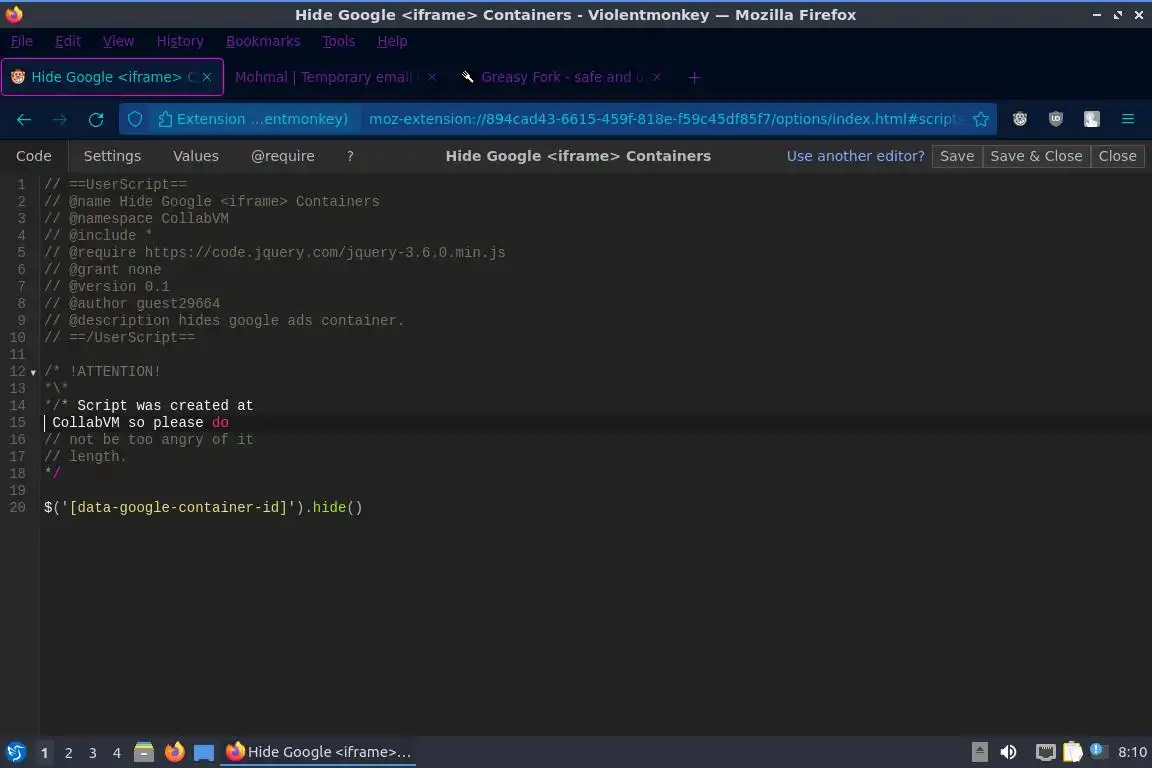This screenshot has height=768, width=1152.
Task: Close the Greasy Fork tab
Action: [x=657, y=77]
